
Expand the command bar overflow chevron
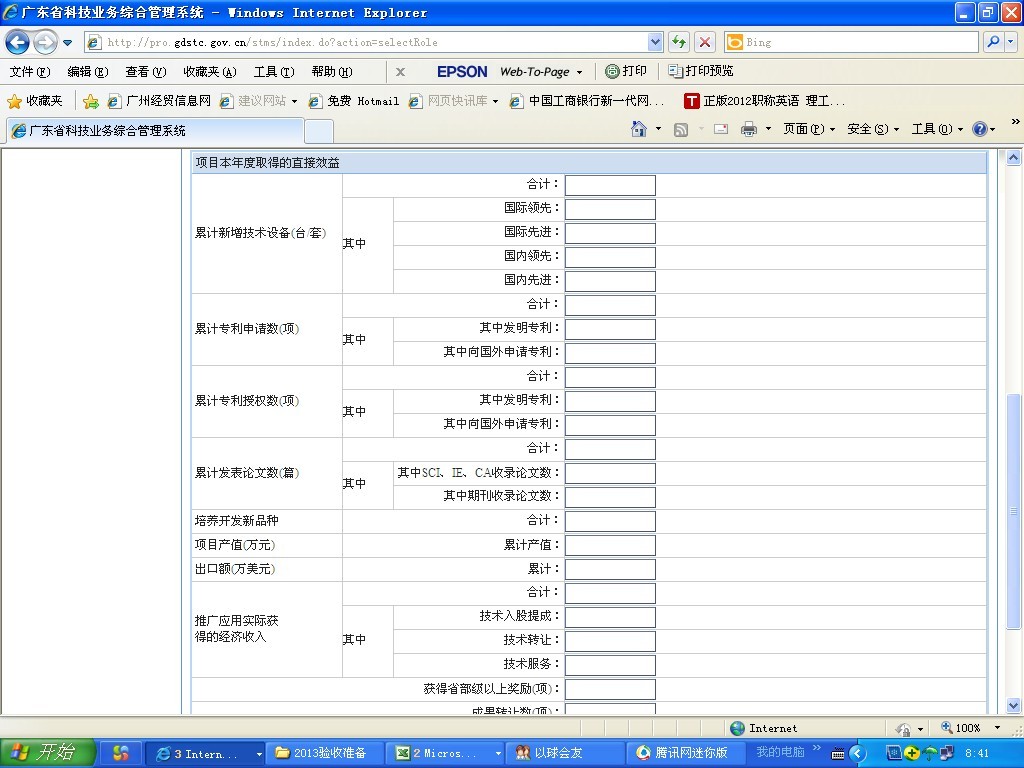point(1015,122)
